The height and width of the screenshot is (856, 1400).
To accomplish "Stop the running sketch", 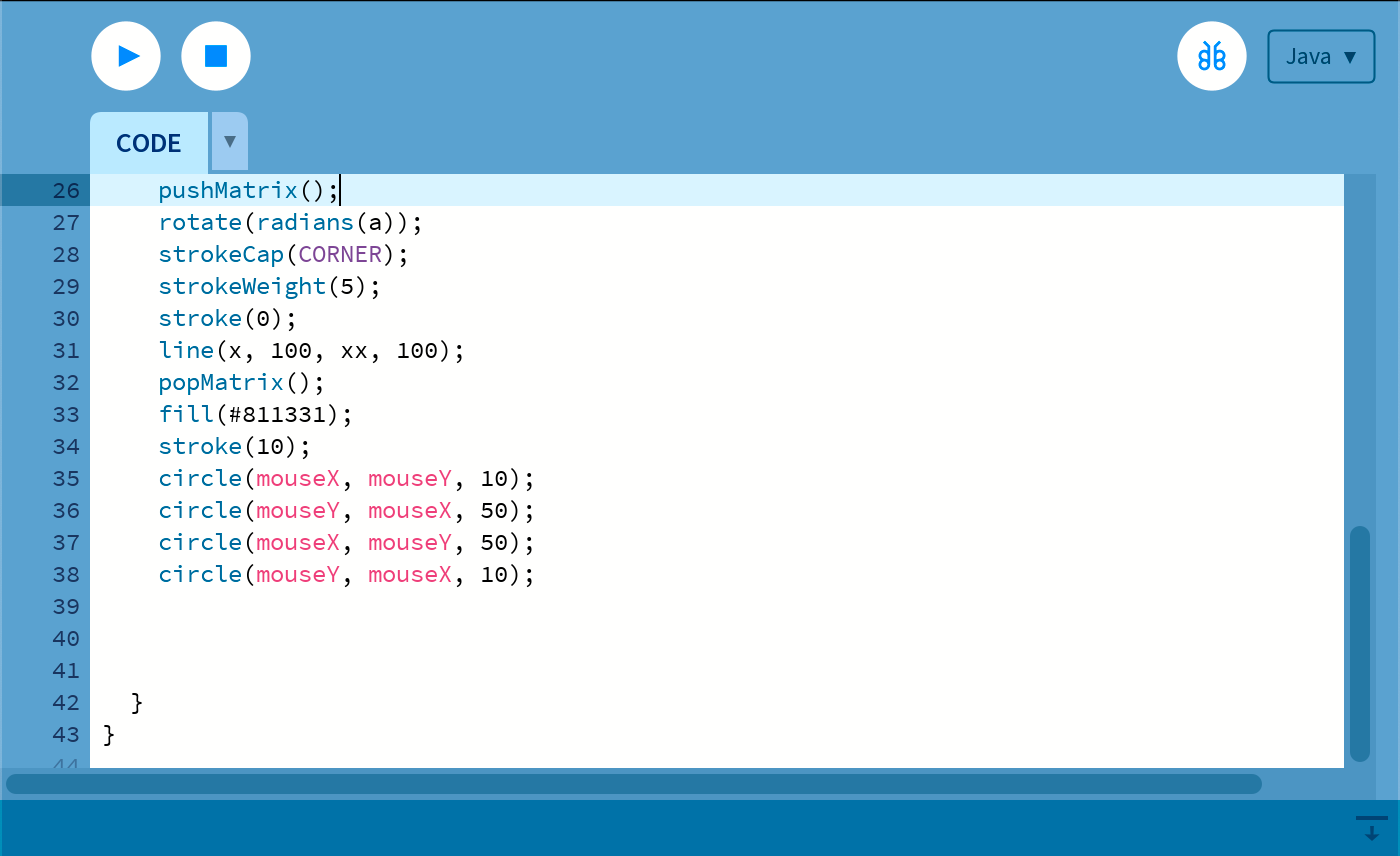I will 216,56.
